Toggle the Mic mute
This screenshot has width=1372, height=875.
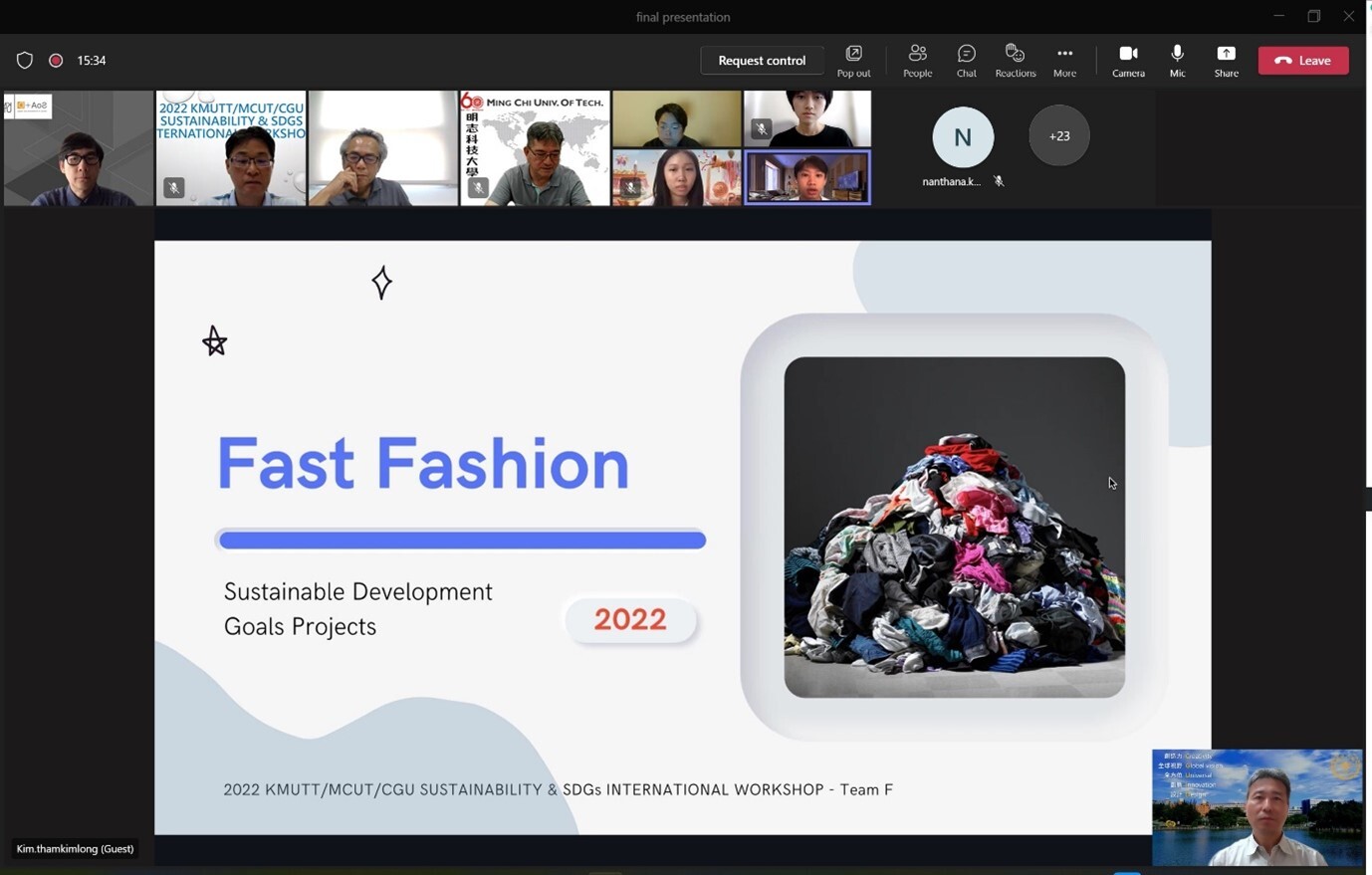[1177, 60]
